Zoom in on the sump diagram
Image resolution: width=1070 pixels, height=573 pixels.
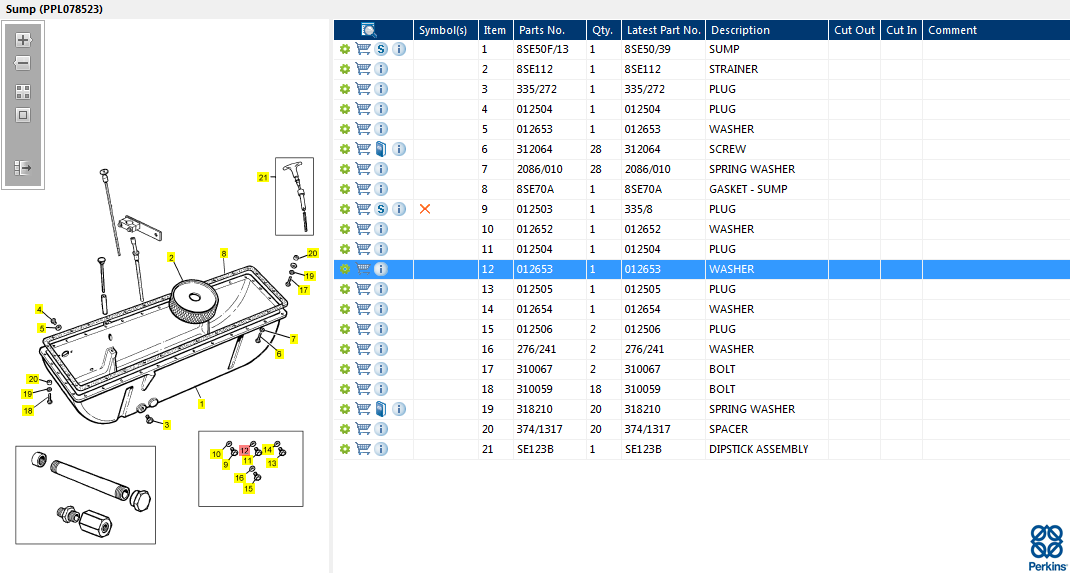(x=23, y=41)
